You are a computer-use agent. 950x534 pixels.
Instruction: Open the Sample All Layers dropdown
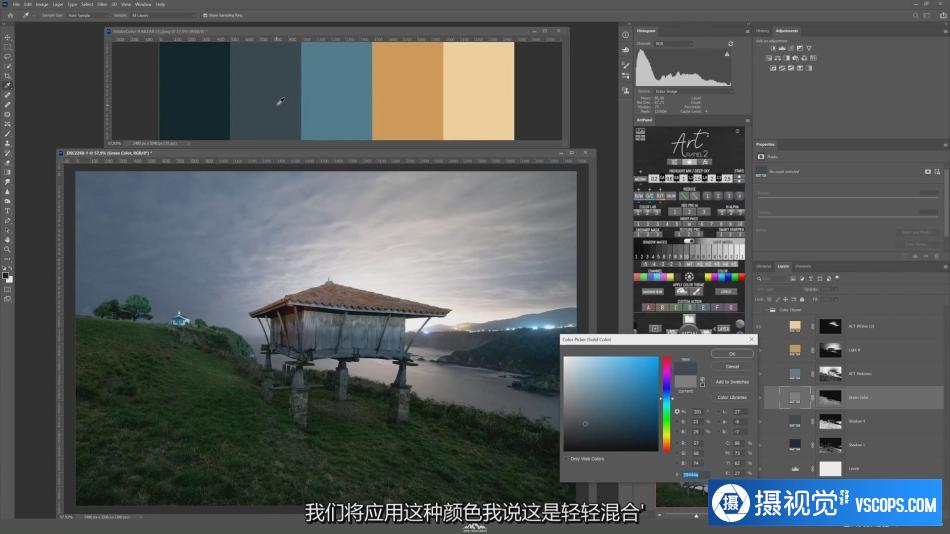[x=162, y=15]
